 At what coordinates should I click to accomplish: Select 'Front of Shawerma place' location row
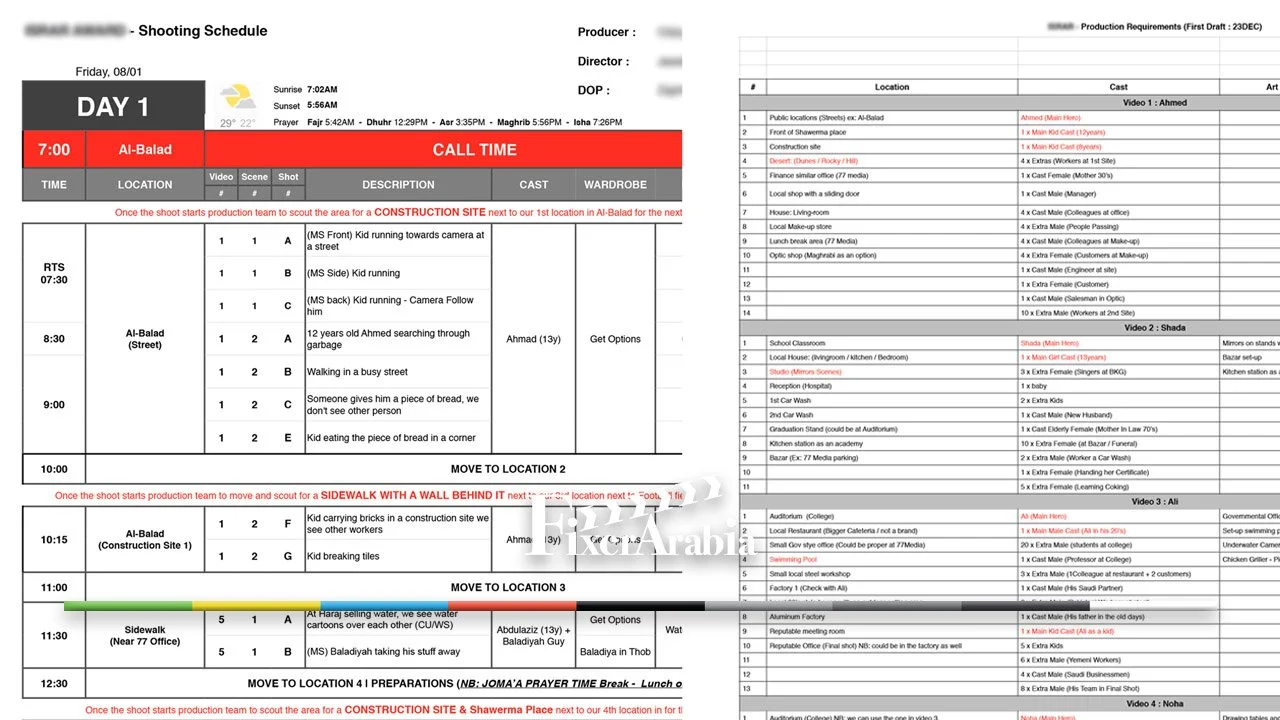(x=807, y=132)
